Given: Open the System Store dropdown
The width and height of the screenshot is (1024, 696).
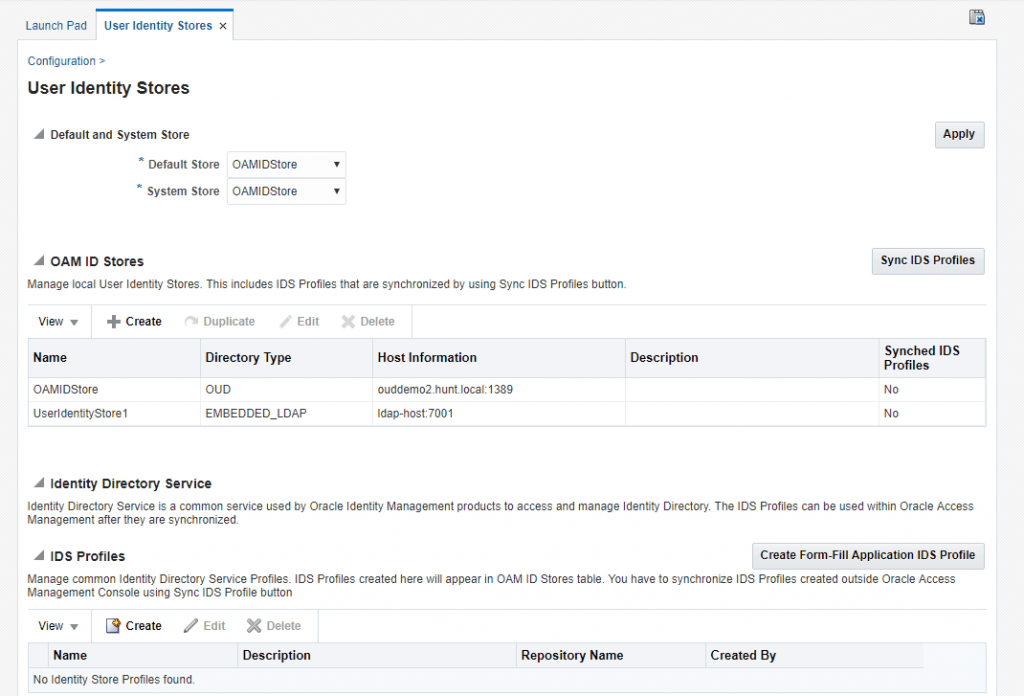Looking at the screenshot, I should pyautogui.click(x=286, y=191).
